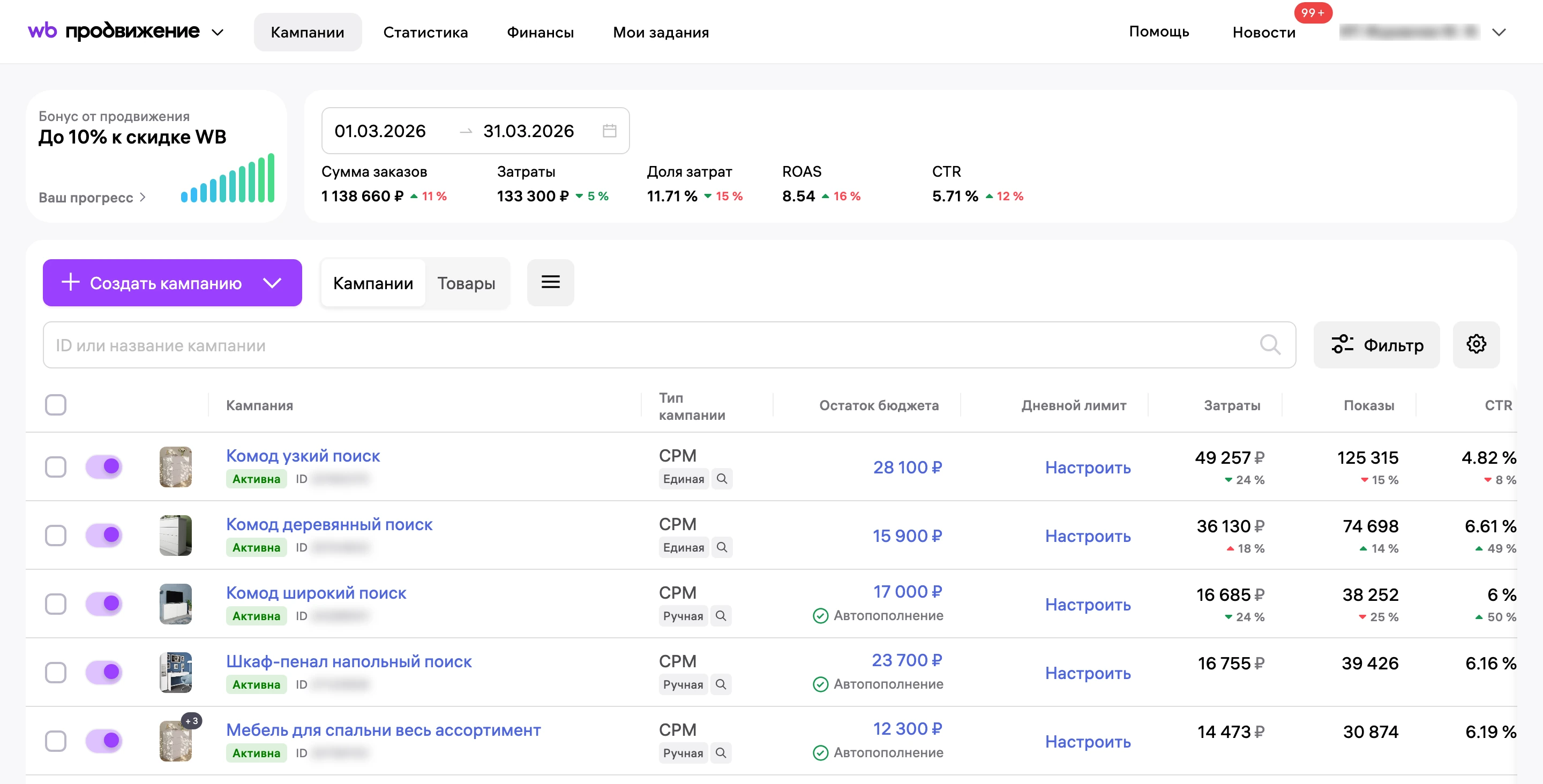Click search icon next to Единая in Комод узкий row
The height and width of the screenshot is (784, 1543).
point(722,479)
